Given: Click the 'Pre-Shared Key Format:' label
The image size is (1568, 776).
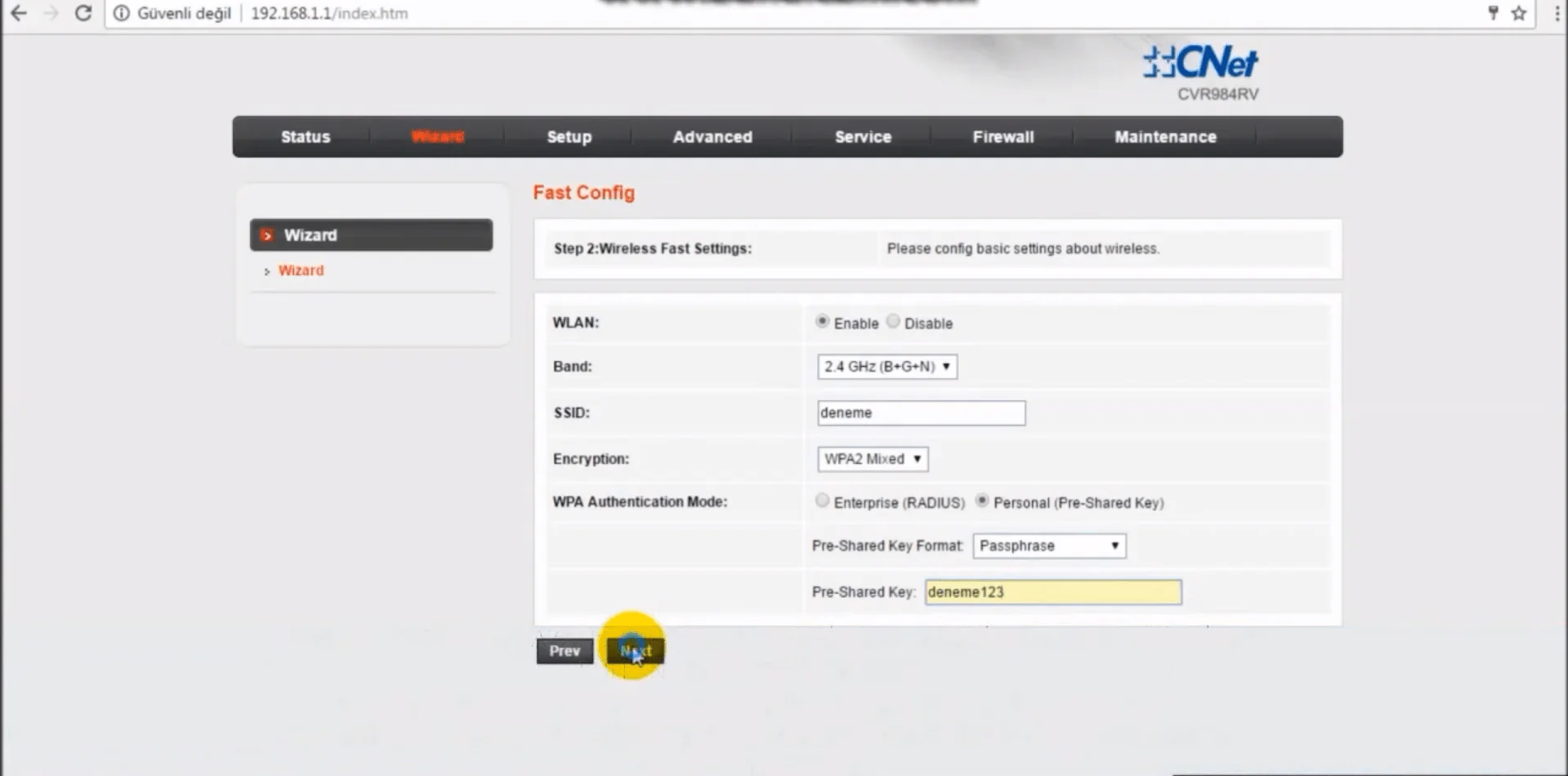Looking at the screenshot, I should pyautogui.click(x=888, y=546).
